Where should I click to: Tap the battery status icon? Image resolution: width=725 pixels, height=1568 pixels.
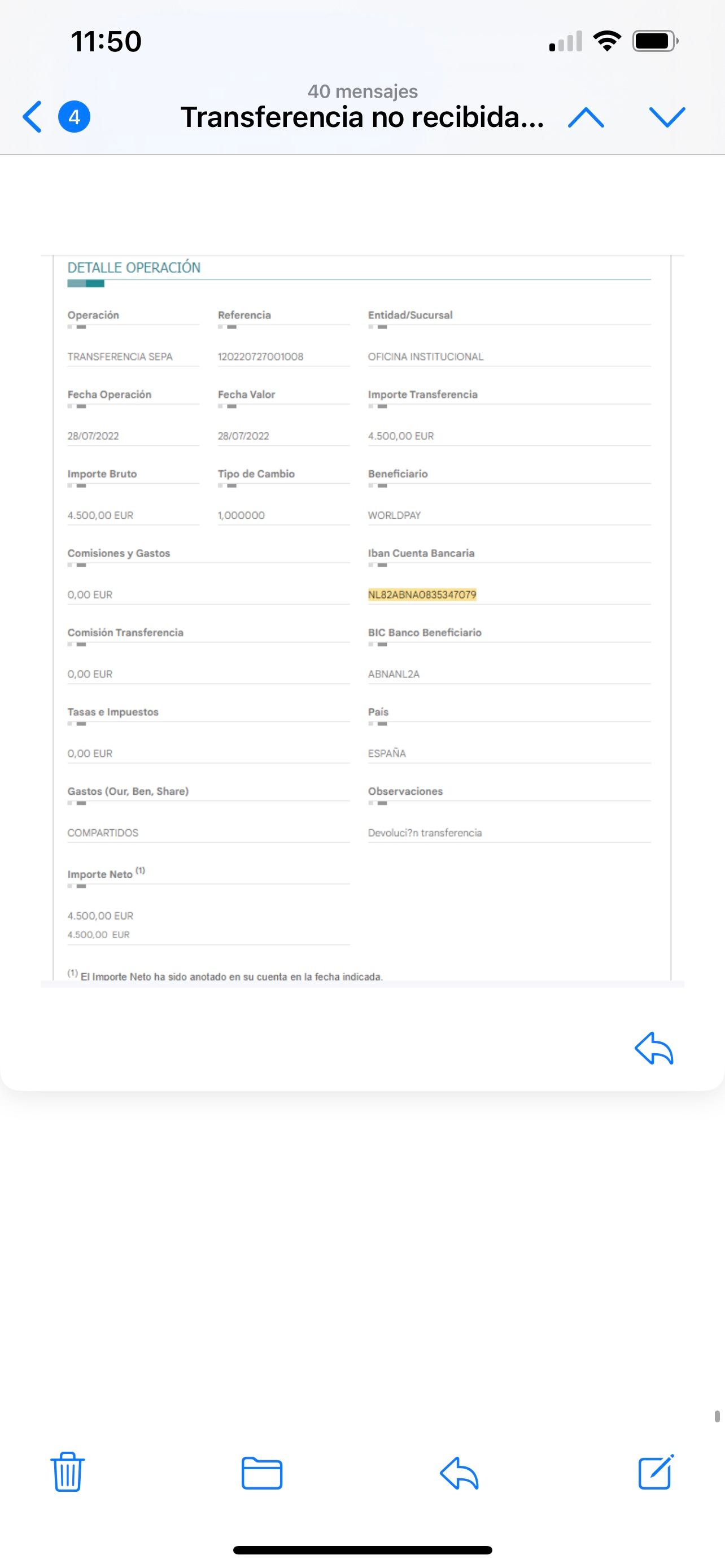655,41
